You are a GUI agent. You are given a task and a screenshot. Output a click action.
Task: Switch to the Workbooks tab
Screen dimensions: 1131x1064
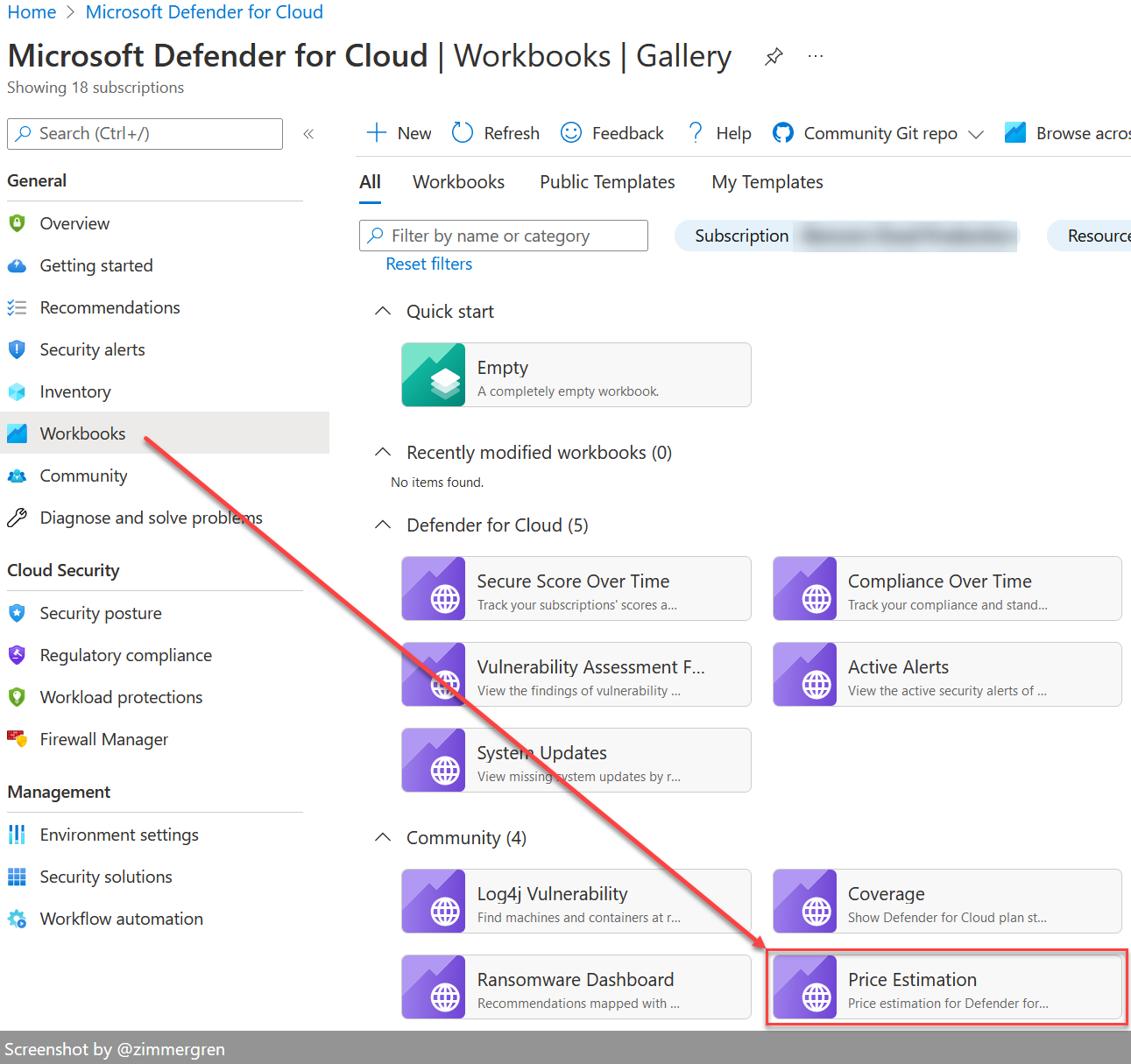(x=458, y=182)
